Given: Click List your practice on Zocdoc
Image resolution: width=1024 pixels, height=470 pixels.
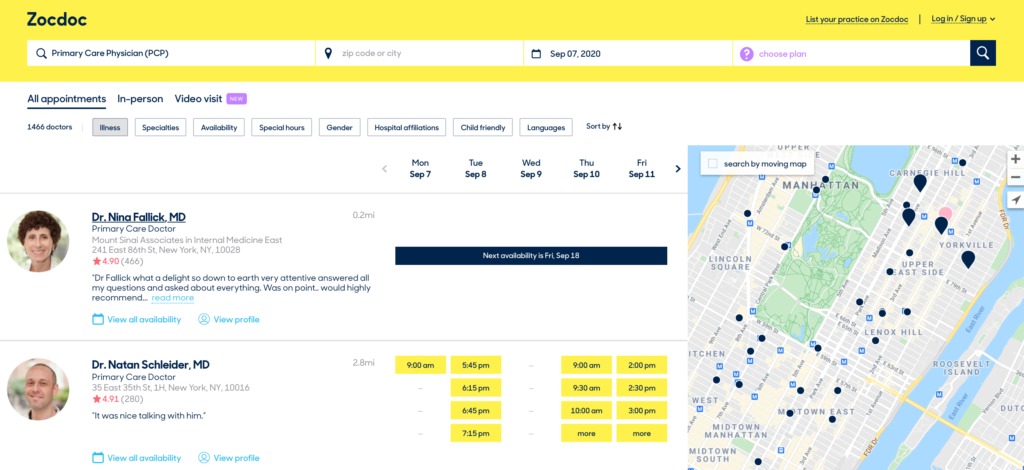Looking at the screenshot, I should pos(857,19).
